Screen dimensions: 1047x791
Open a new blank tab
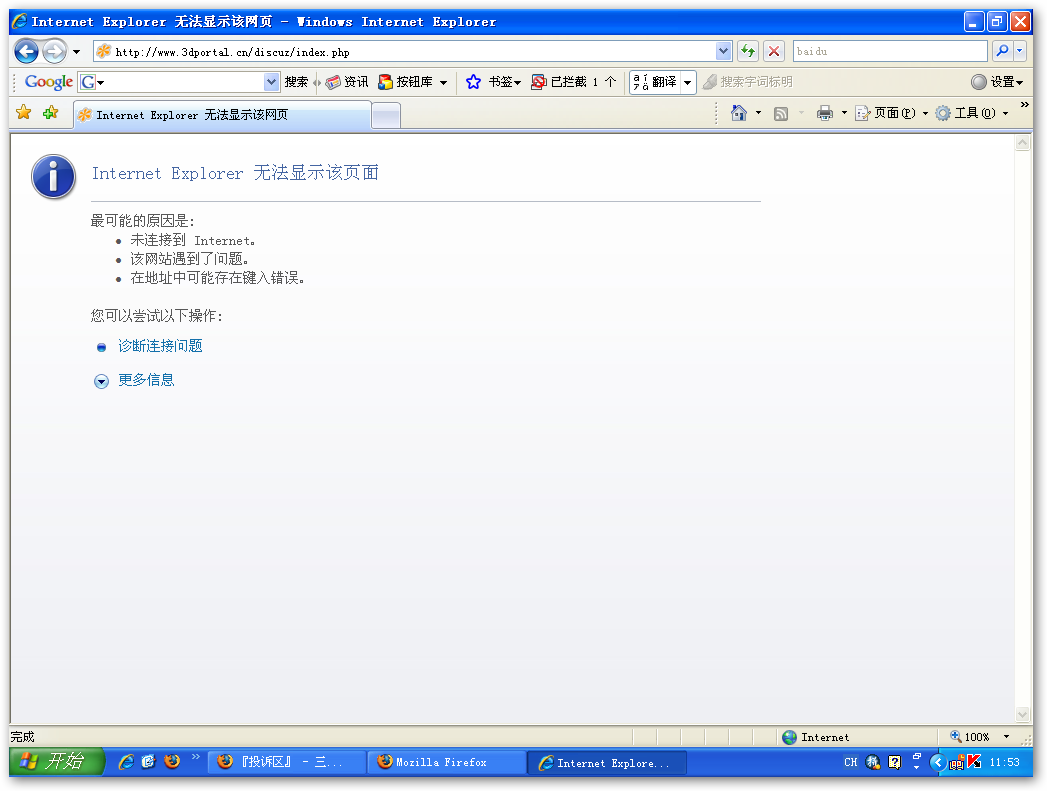point(386,116)
